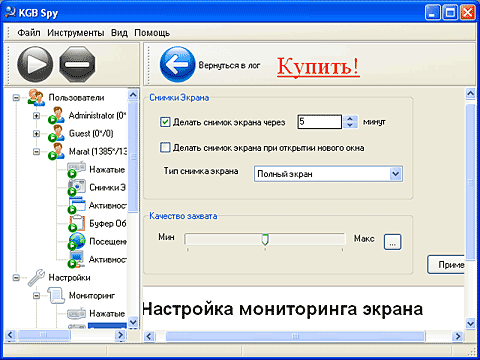Click the wrench Настройки icon
This screenshot has width=480, height=360.
[36, 277]
